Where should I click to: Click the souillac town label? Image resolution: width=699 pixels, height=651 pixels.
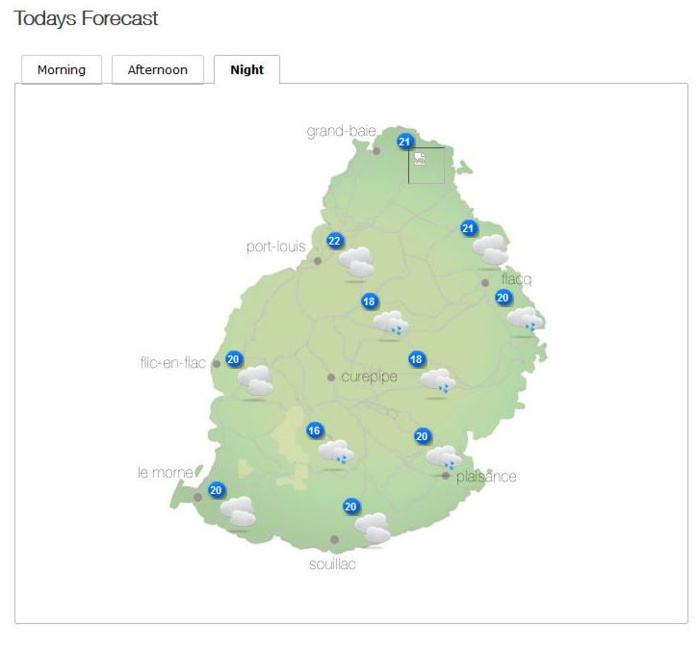(x=333, y=564)
